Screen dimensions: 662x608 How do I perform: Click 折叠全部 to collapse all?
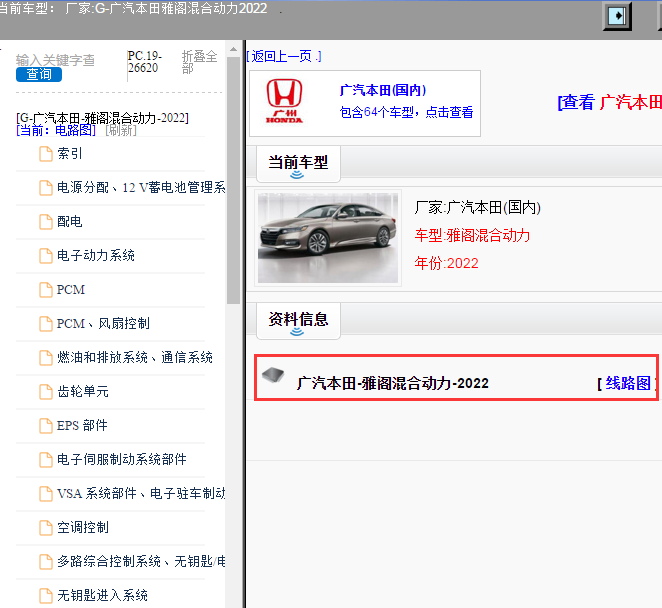(199, 62)
